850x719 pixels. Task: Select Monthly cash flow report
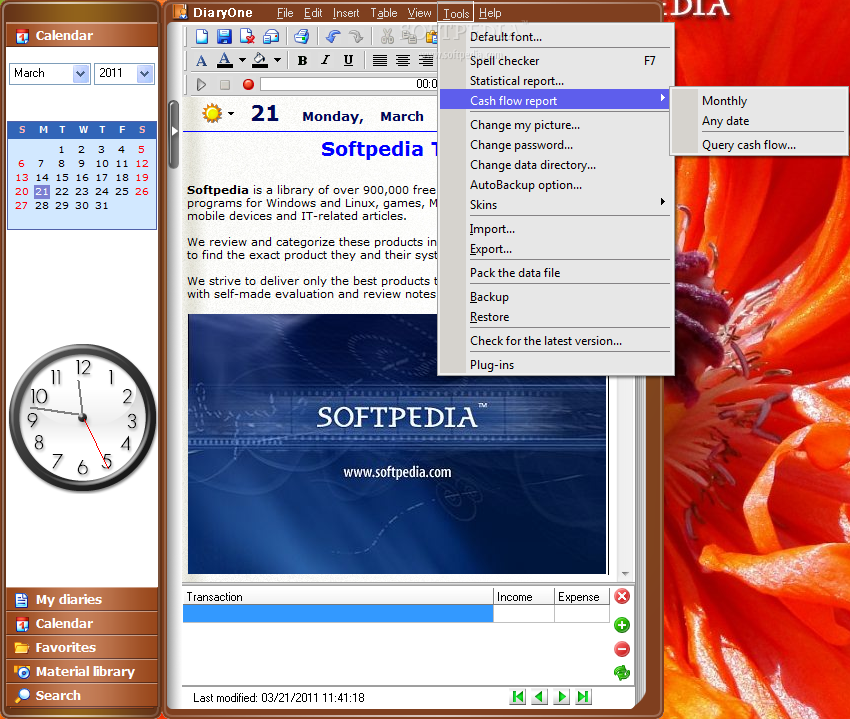759,101
